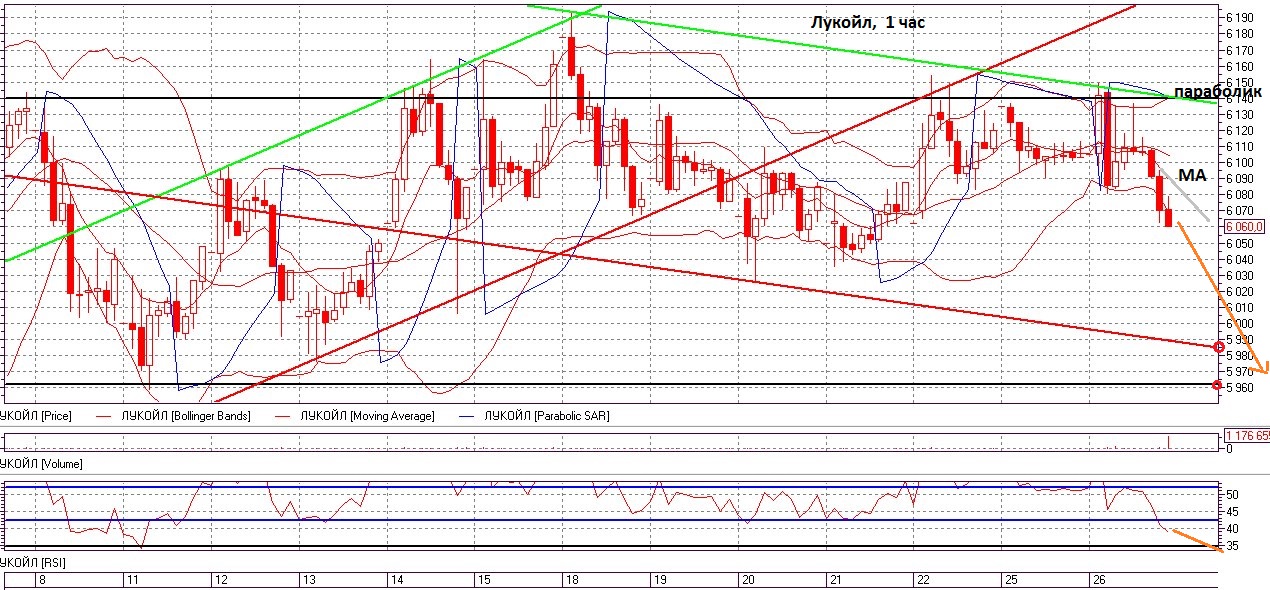
Task: Click the ЛУКОЙЛ [RSI] panel label
Action: [33, 564]
